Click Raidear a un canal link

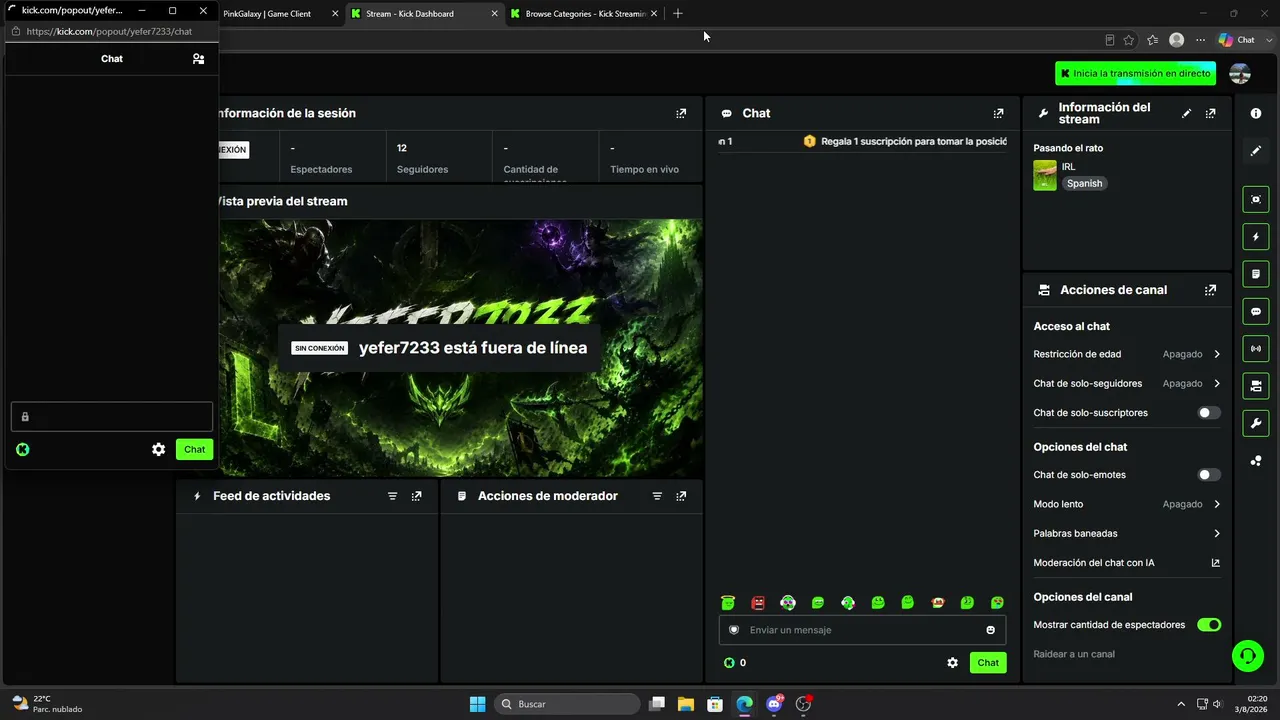tap(1074, 655)
